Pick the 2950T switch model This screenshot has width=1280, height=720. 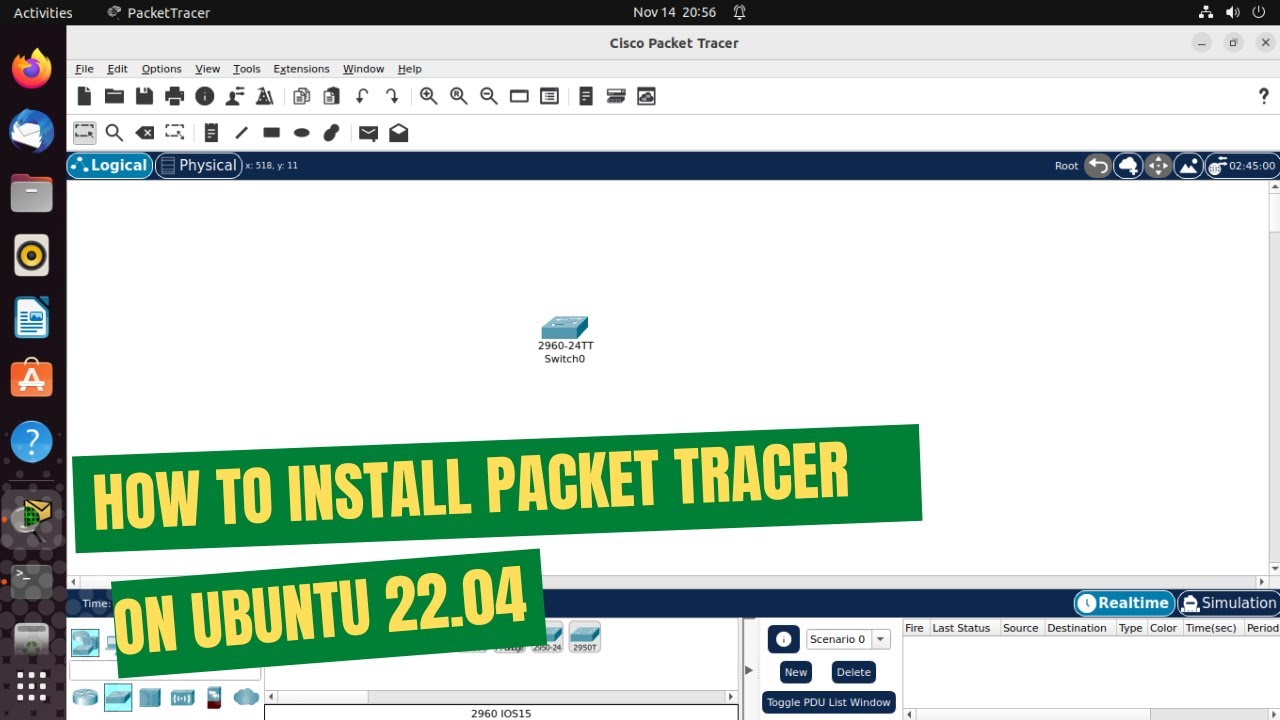point(584,637)
